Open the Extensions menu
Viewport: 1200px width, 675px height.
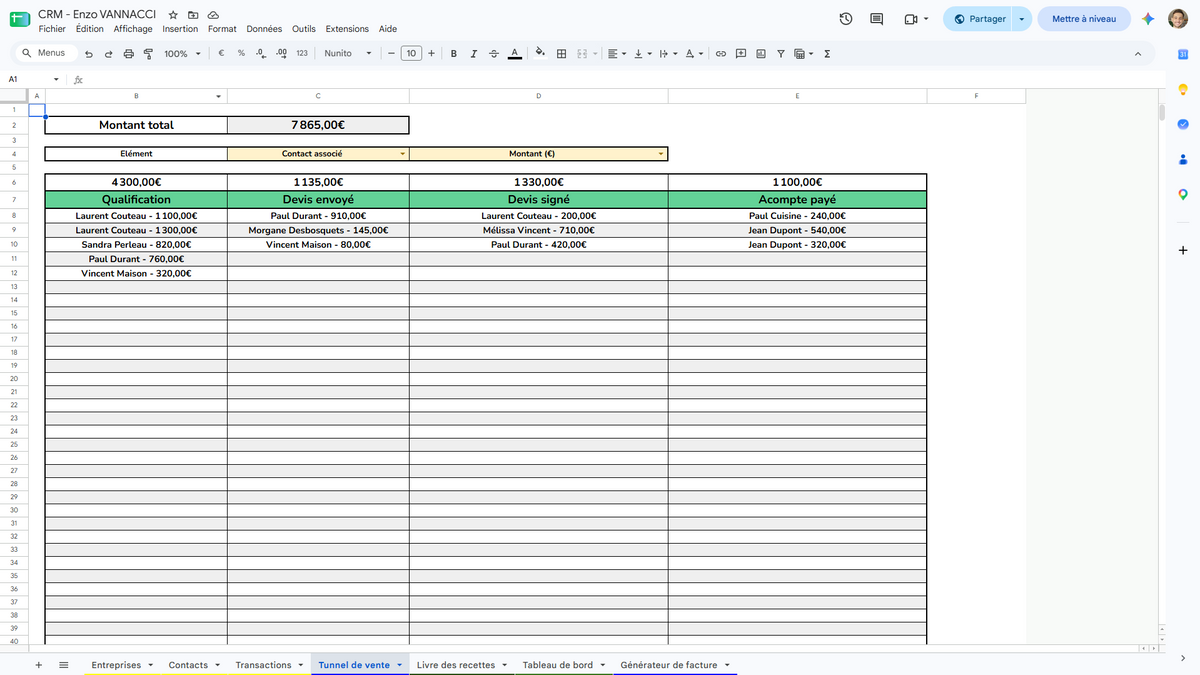tap(347, 29)
